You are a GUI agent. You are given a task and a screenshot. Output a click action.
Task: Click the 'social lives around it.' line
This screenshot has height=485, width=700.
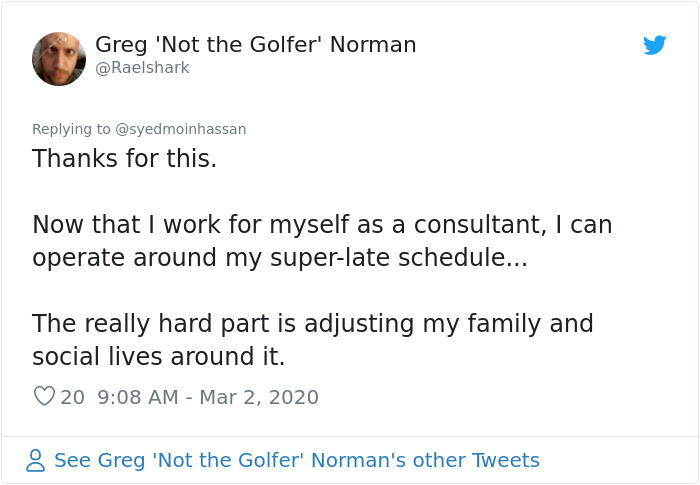(x=158, y=357)
